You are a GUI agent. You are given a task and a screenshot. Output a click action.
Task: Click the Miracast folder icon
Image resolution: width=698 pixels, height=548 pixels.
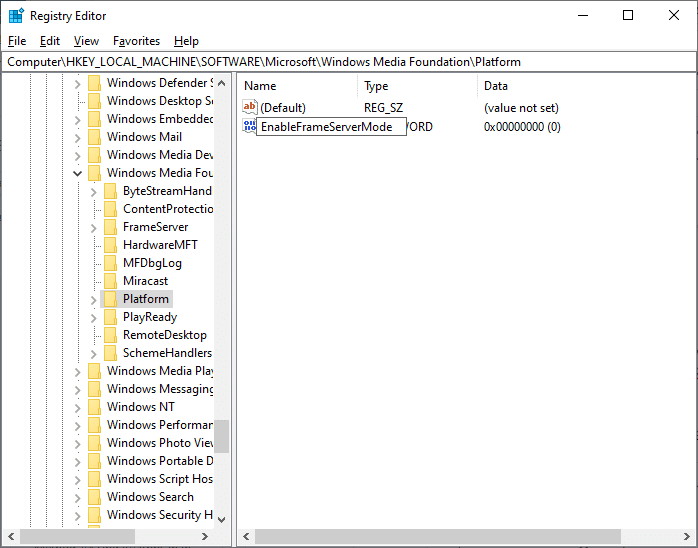[110, 281]
